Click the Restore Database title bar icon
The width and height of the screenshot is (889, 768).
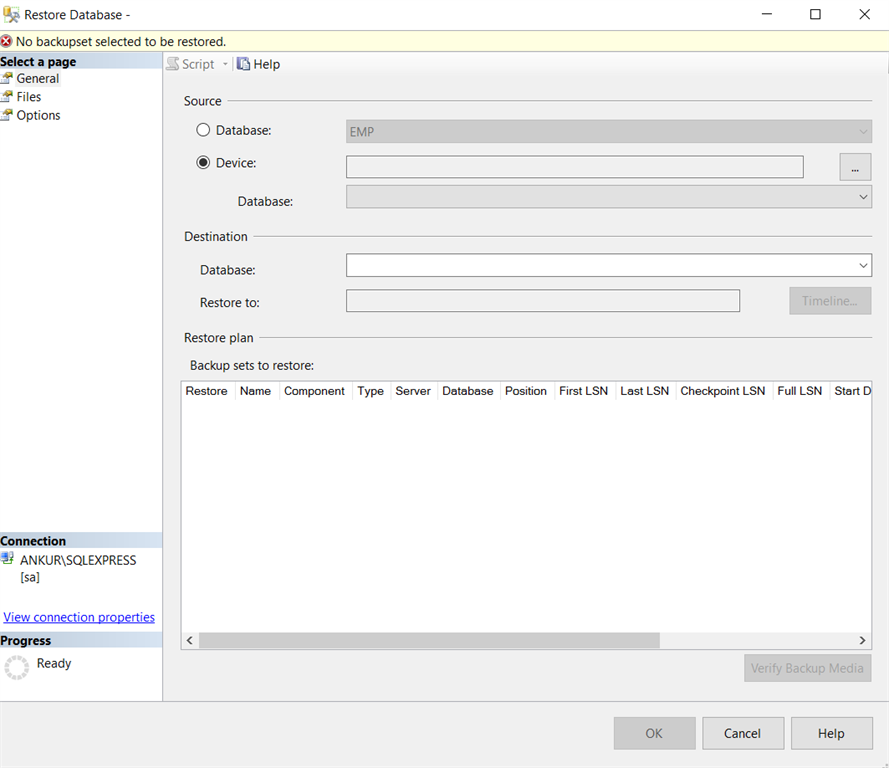point(12,14)
